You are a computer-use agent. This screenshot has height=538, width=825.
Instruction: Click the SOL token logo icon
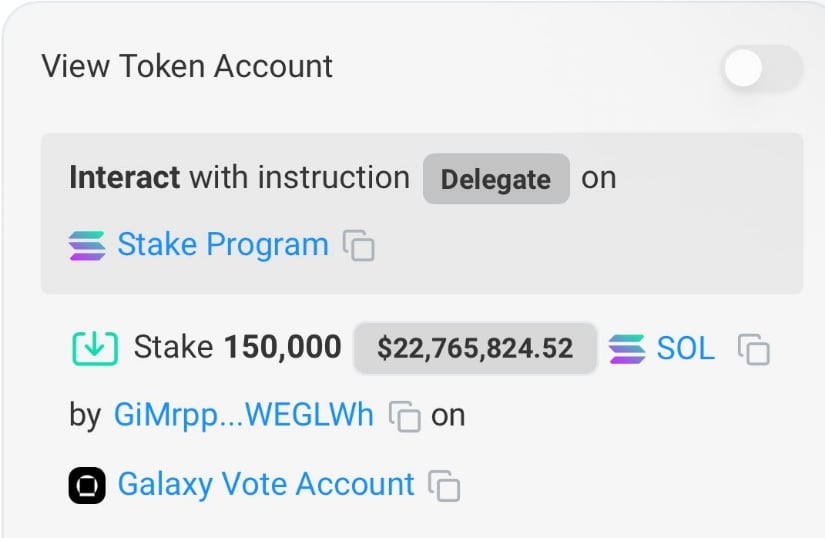(x=627, y=348)
